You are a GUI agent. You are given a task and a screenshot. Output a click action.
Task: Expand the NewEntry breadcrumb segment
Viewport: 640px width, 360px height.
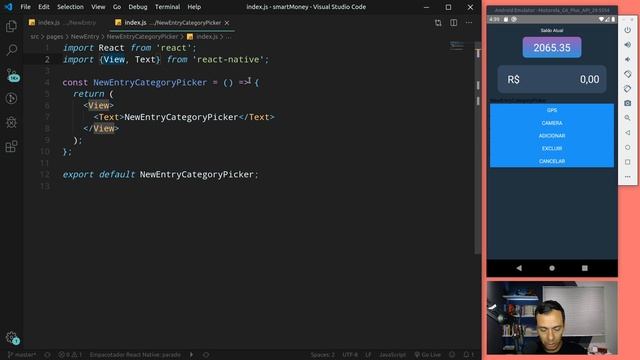pos(85,37)
